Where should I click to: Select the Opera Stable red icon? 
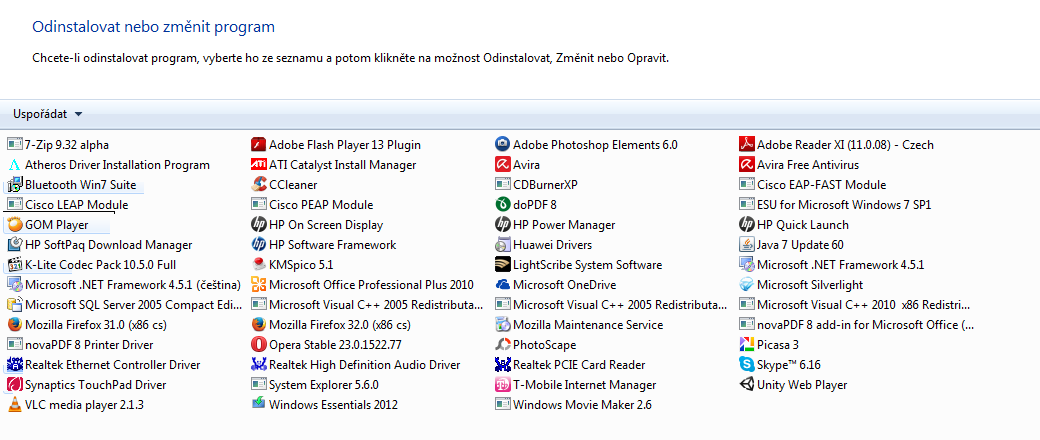point(259,345)
